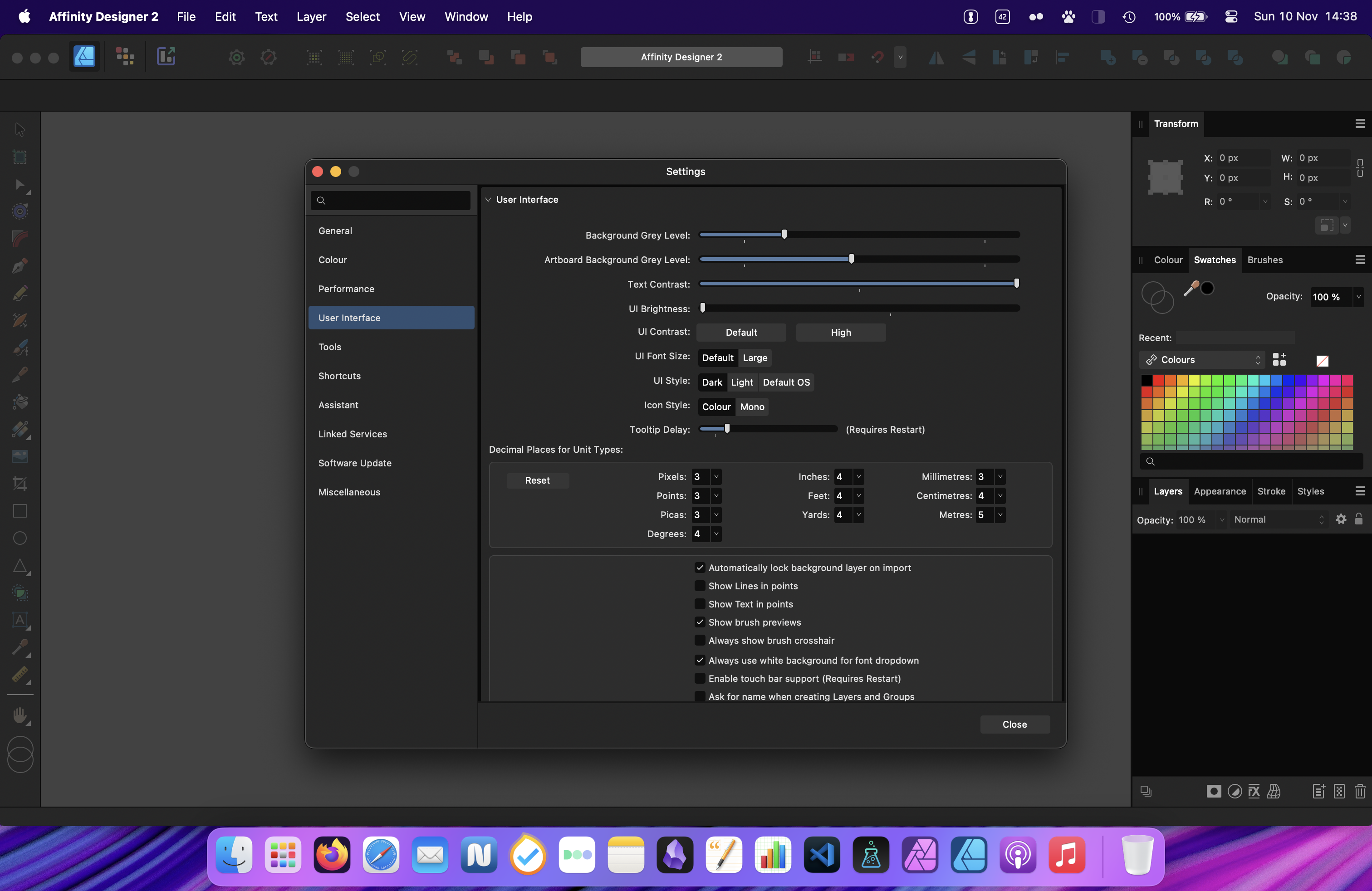Screen dimensions: 1372x891
Task: Select the Pen tool
Action: point(20,266)
